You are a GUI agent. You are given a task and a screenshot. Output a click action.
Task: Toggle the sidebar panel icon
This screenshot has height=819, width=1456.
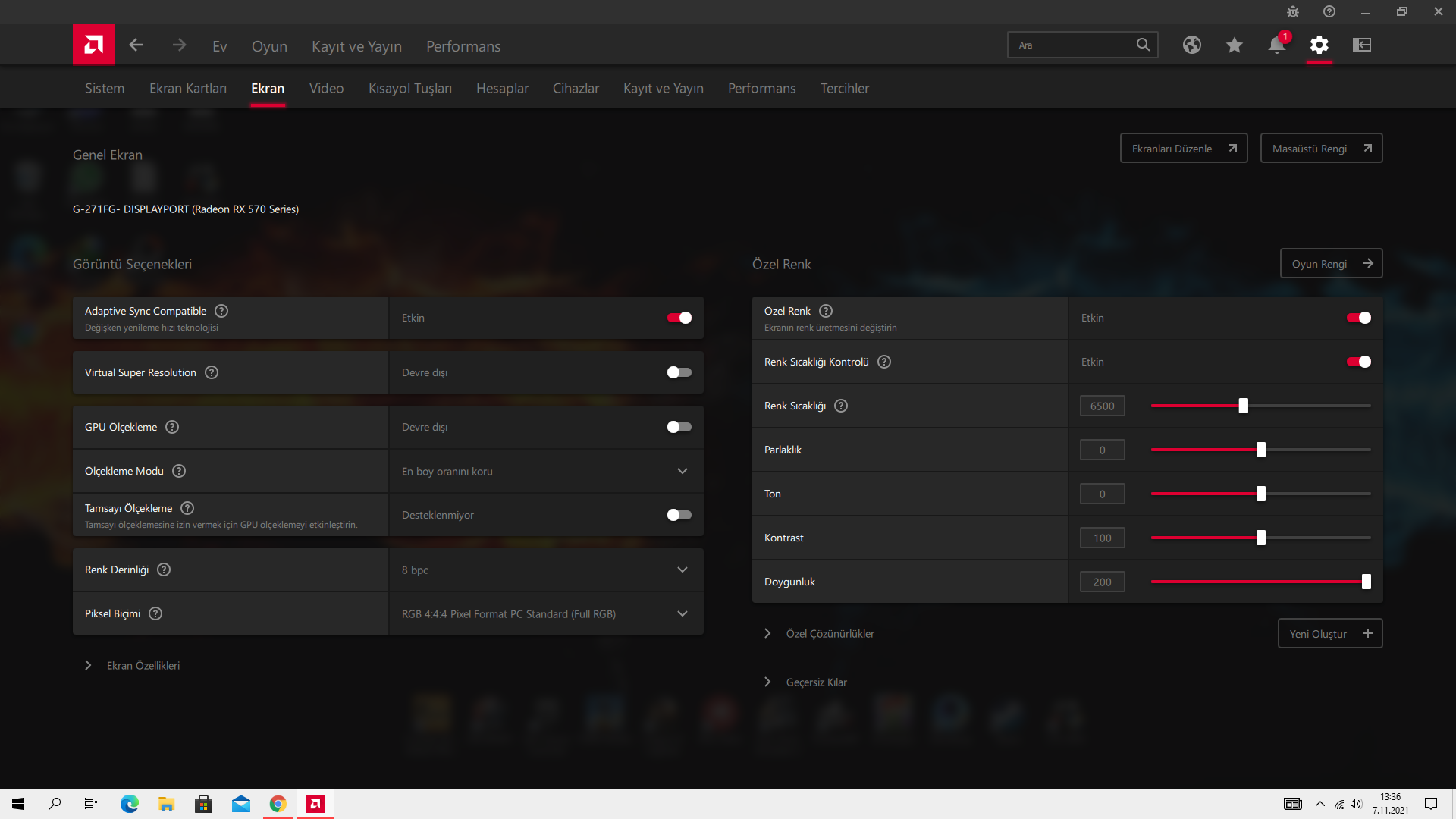1361,45
